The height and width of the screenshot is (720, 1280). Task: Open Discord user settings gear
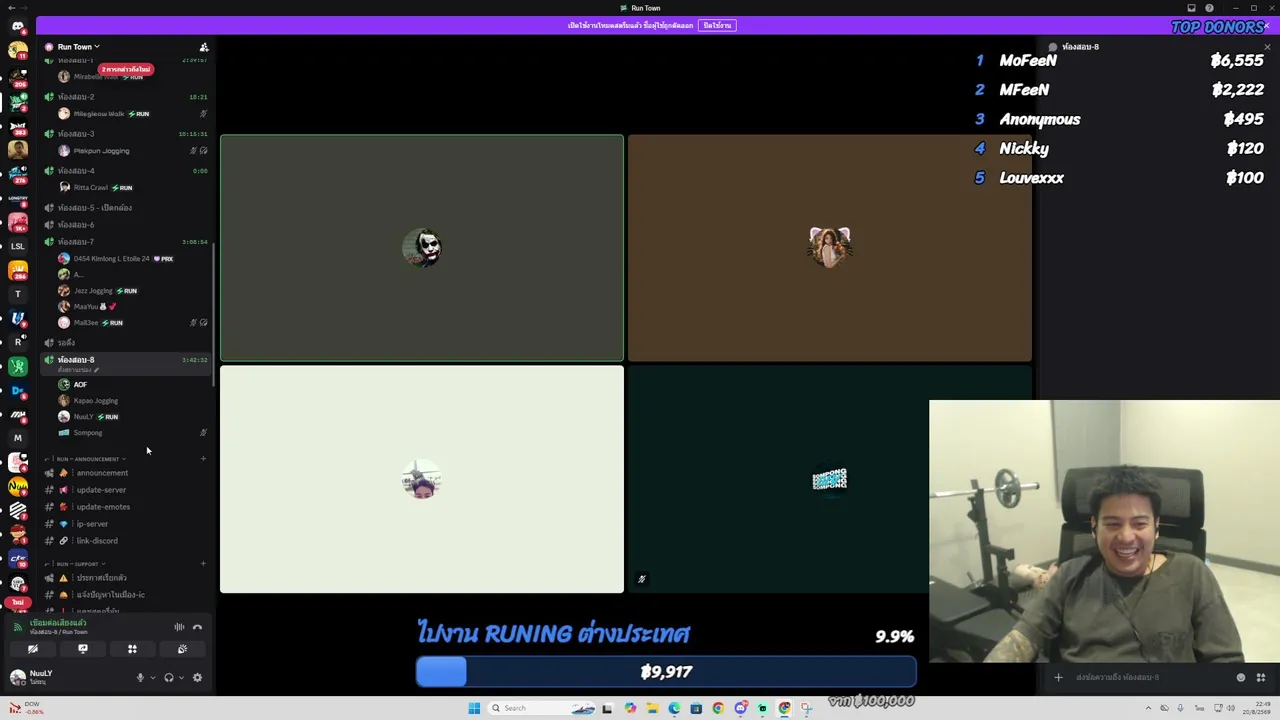pos(197,678)
